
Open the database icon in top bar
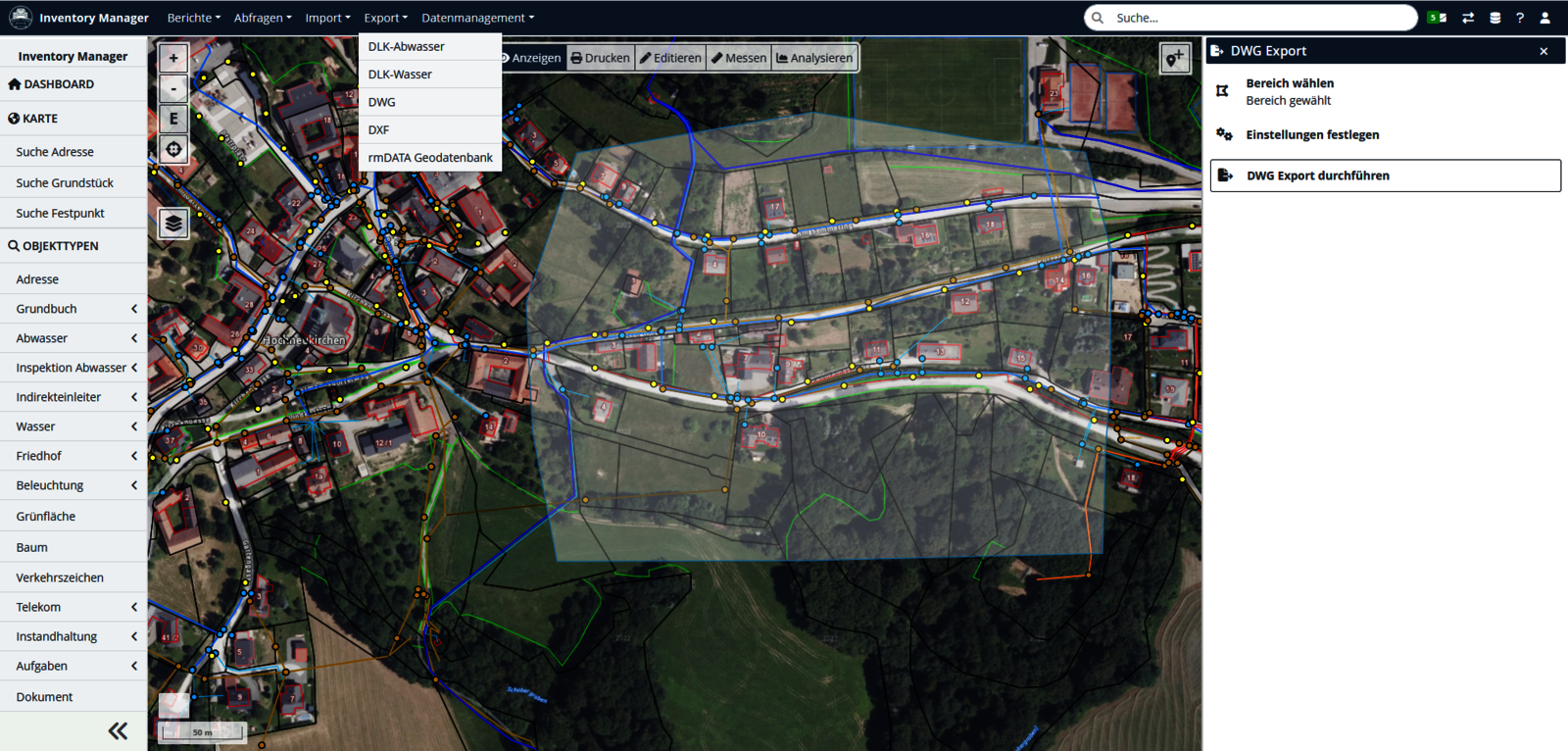point(1494,18)
